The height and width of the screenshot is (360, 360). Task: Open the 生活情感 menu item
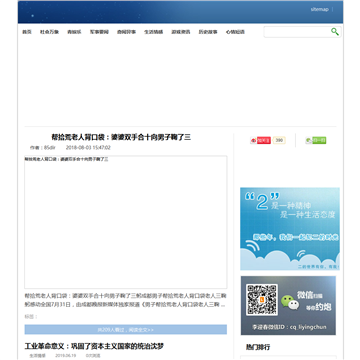(x=153, y=32)
